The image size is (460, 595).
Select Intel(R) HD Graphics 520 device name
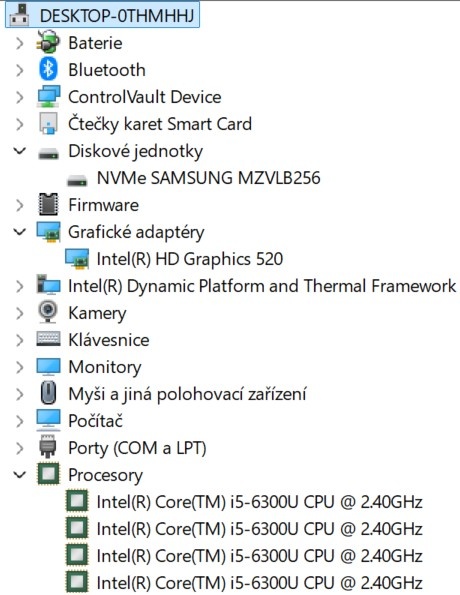[190, 259]
